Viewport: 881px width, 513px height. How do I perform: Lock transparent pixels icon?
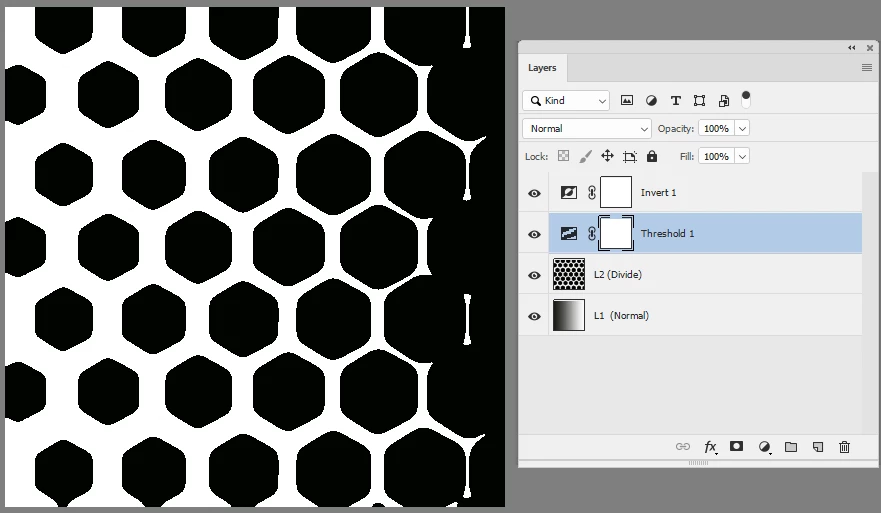563,156
